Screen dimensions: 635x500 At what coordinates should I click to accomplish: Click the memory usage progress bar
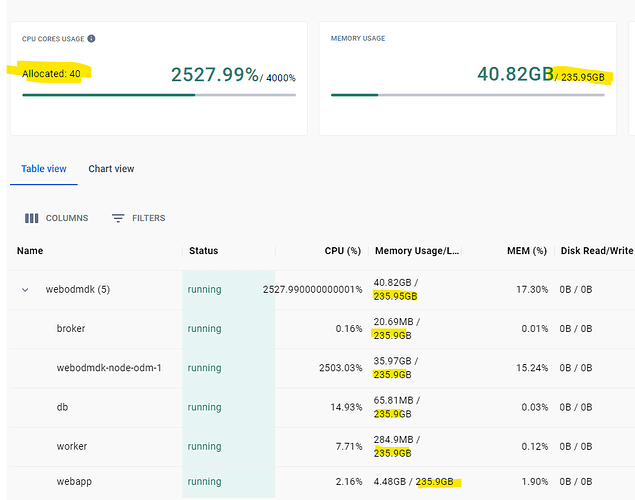point(468,95)
